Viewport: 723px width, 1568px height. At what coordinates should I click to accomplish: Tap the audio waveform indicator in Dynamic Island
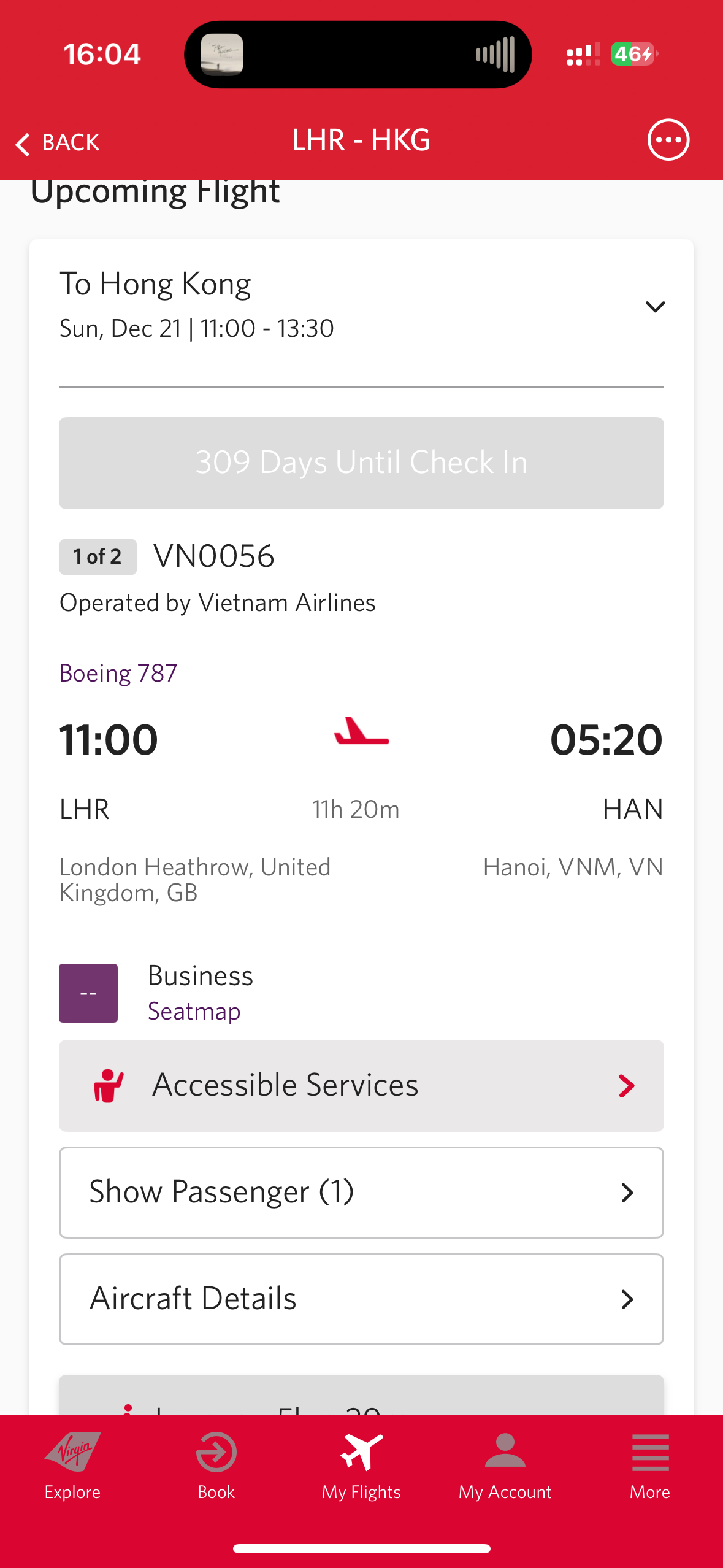coord(495,55)
